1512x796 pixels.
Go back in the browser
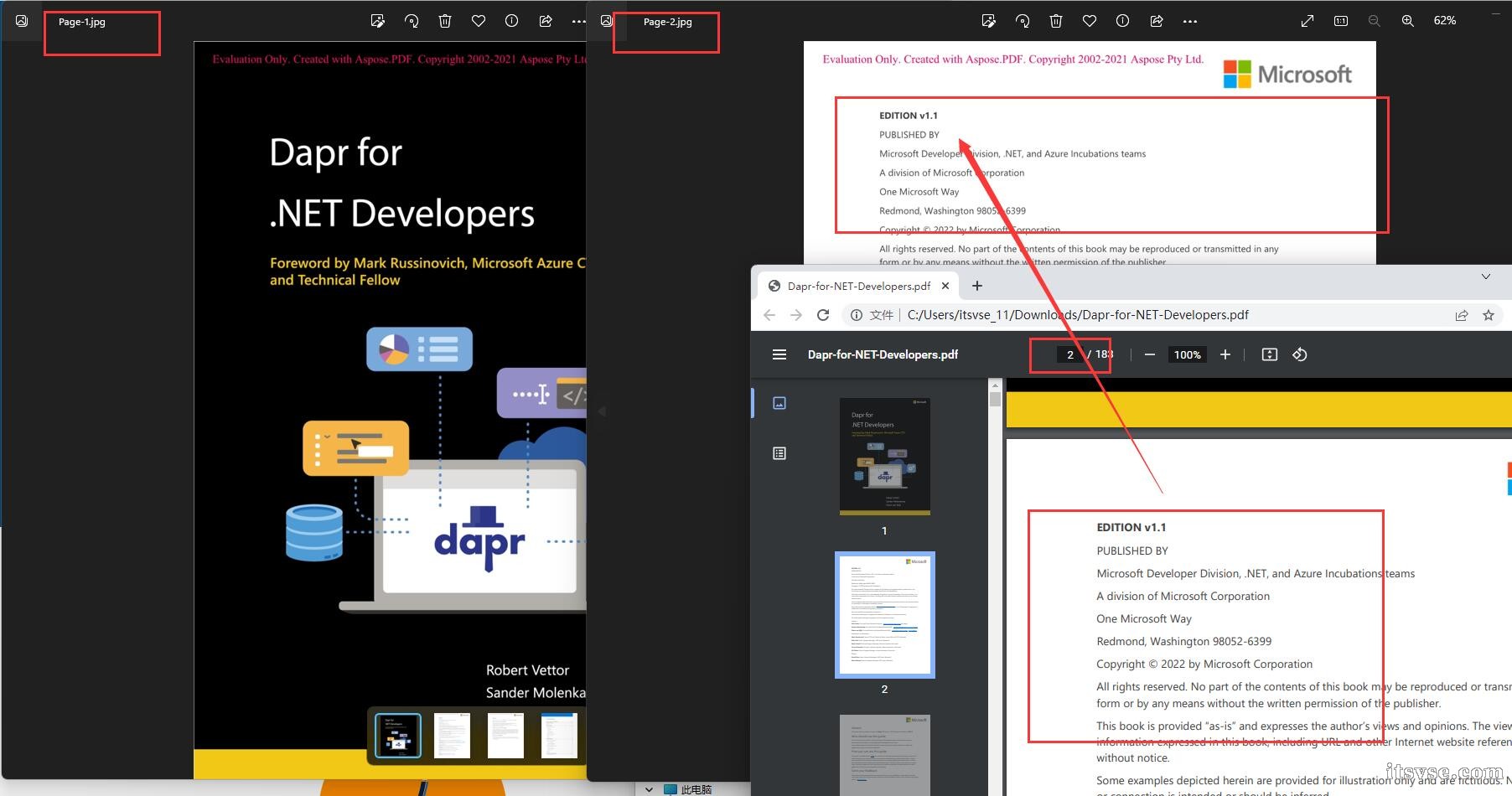[769, 315]
